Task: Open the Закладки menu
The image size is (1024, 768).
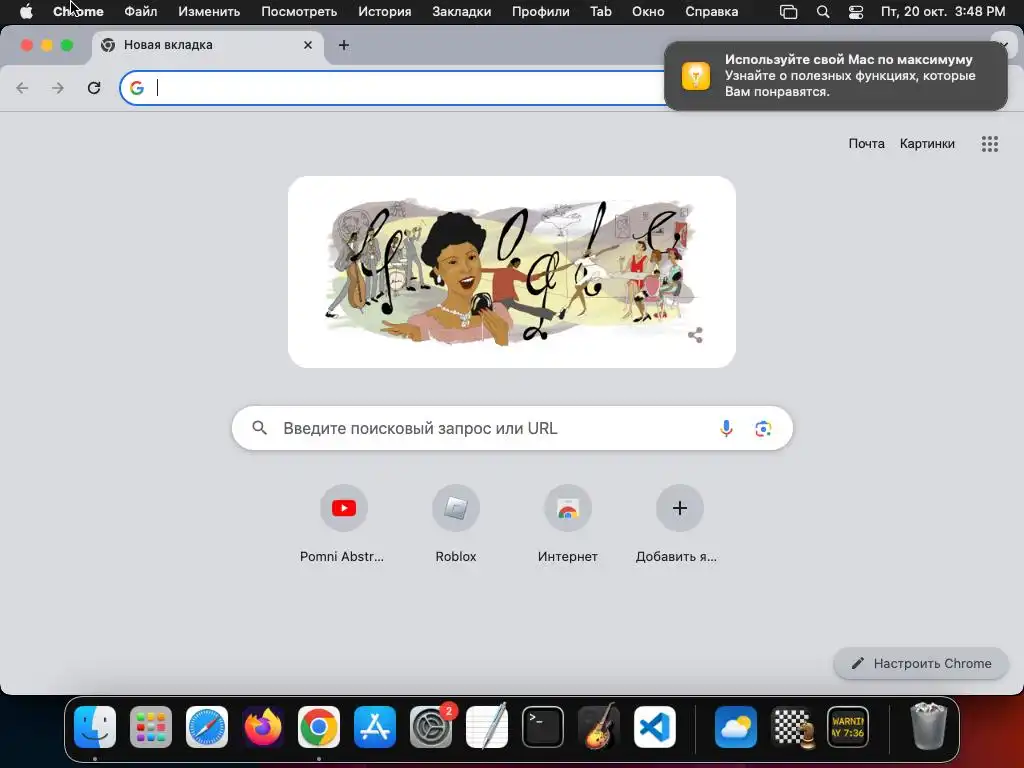Action: click(462, 12)
